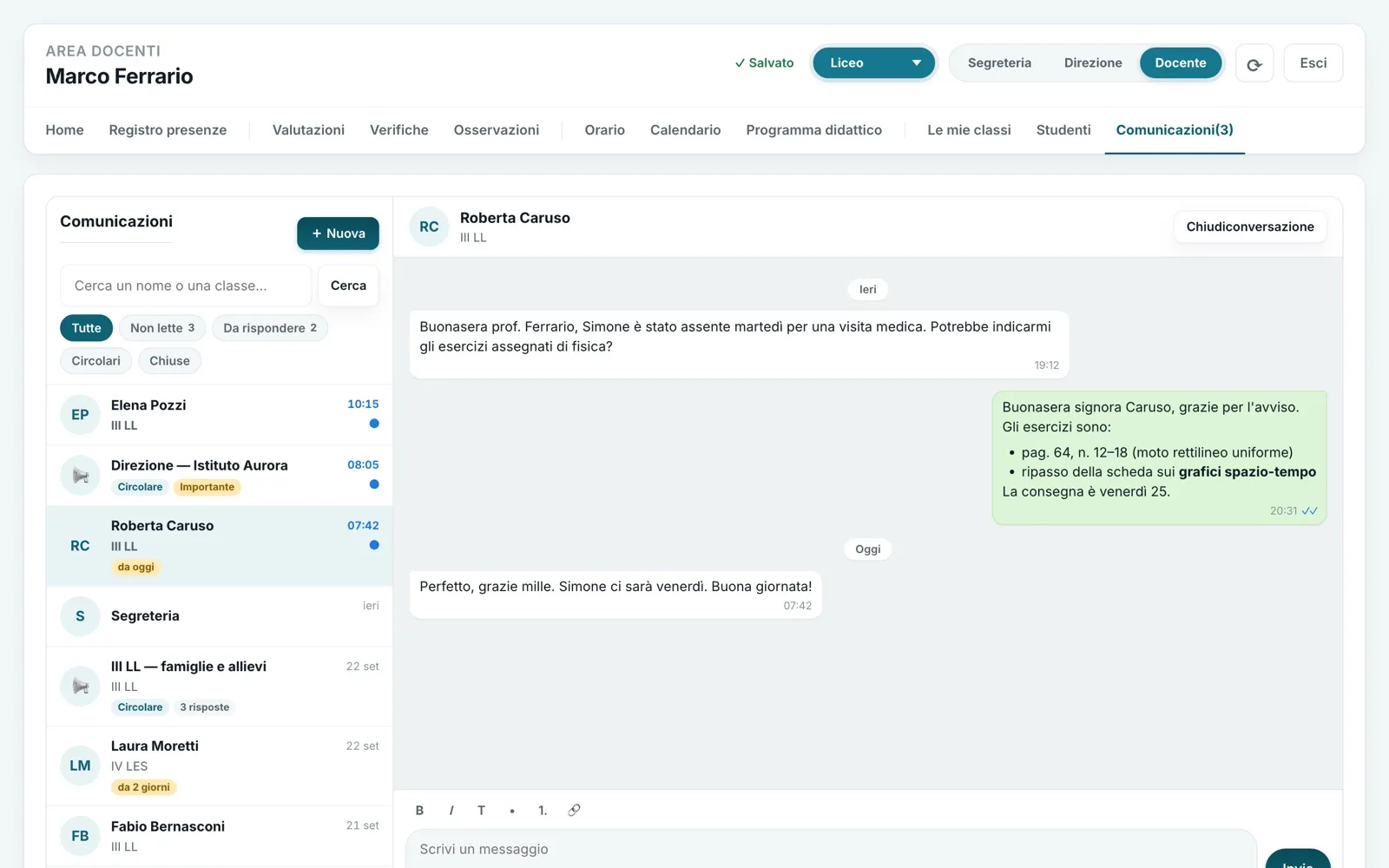Click the Cerca search button
Viewport: 1389px width, 868px height.
(x=348, y=286)
